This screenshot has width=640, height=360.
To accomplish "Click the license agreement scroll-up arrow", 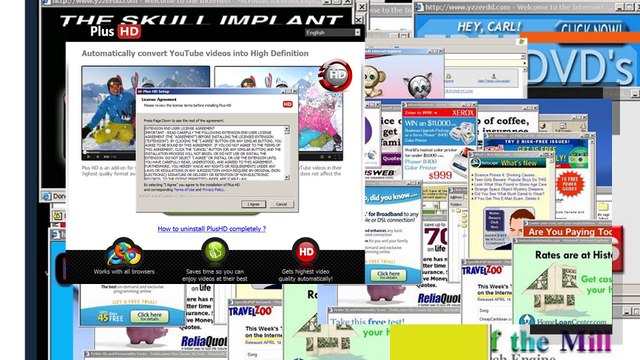I will (x=287, y=129).
